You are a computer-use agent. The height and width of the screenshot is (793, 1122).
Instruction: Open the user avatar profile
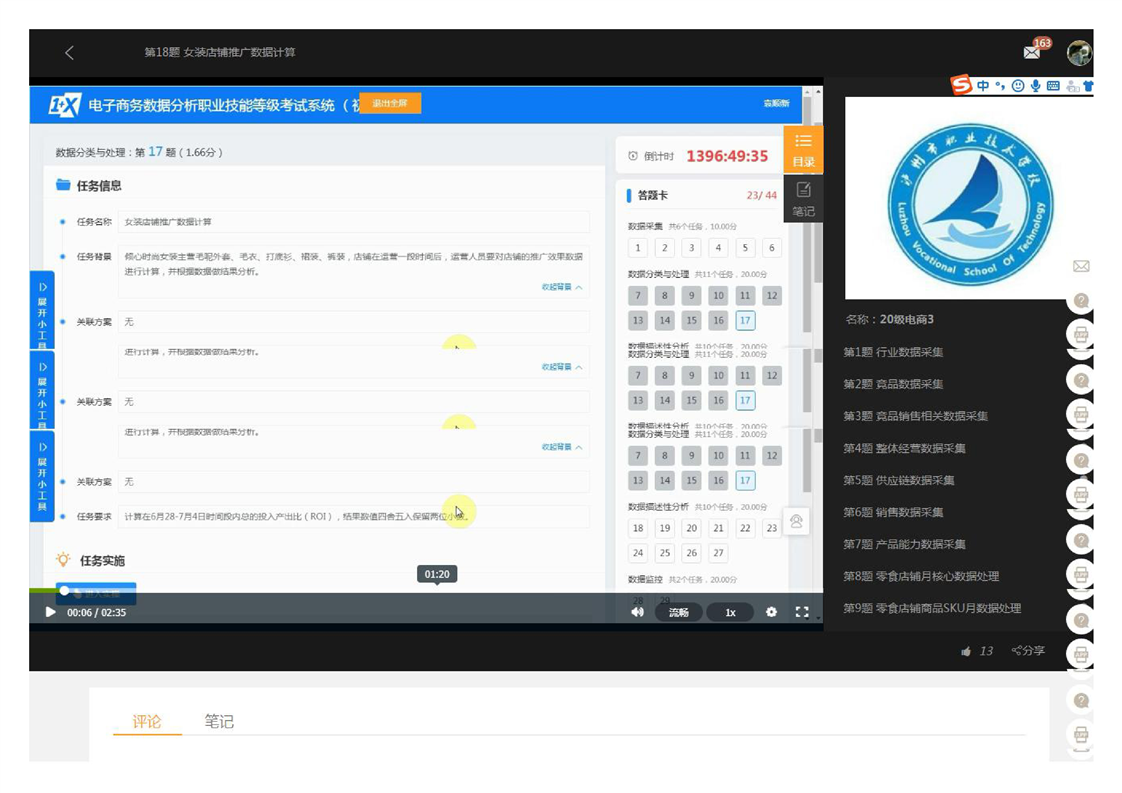1078,53
